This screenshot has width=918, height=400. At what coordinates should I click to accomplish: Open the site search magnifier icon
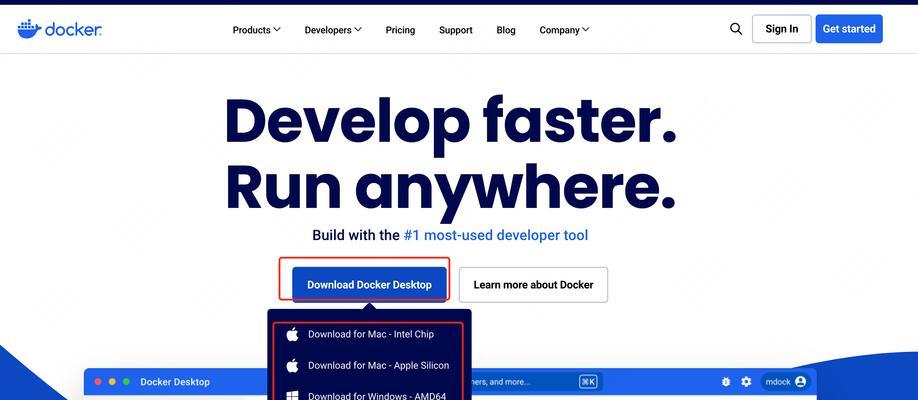coord(736,29)
